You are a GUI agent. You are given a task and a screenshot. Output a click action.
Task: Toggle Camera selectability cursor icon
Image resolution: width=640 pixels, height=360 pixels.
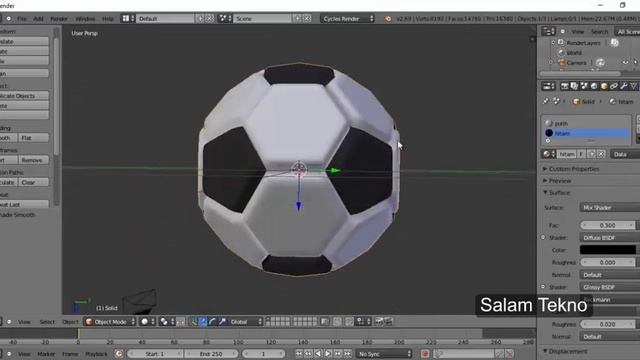(636, 62)
